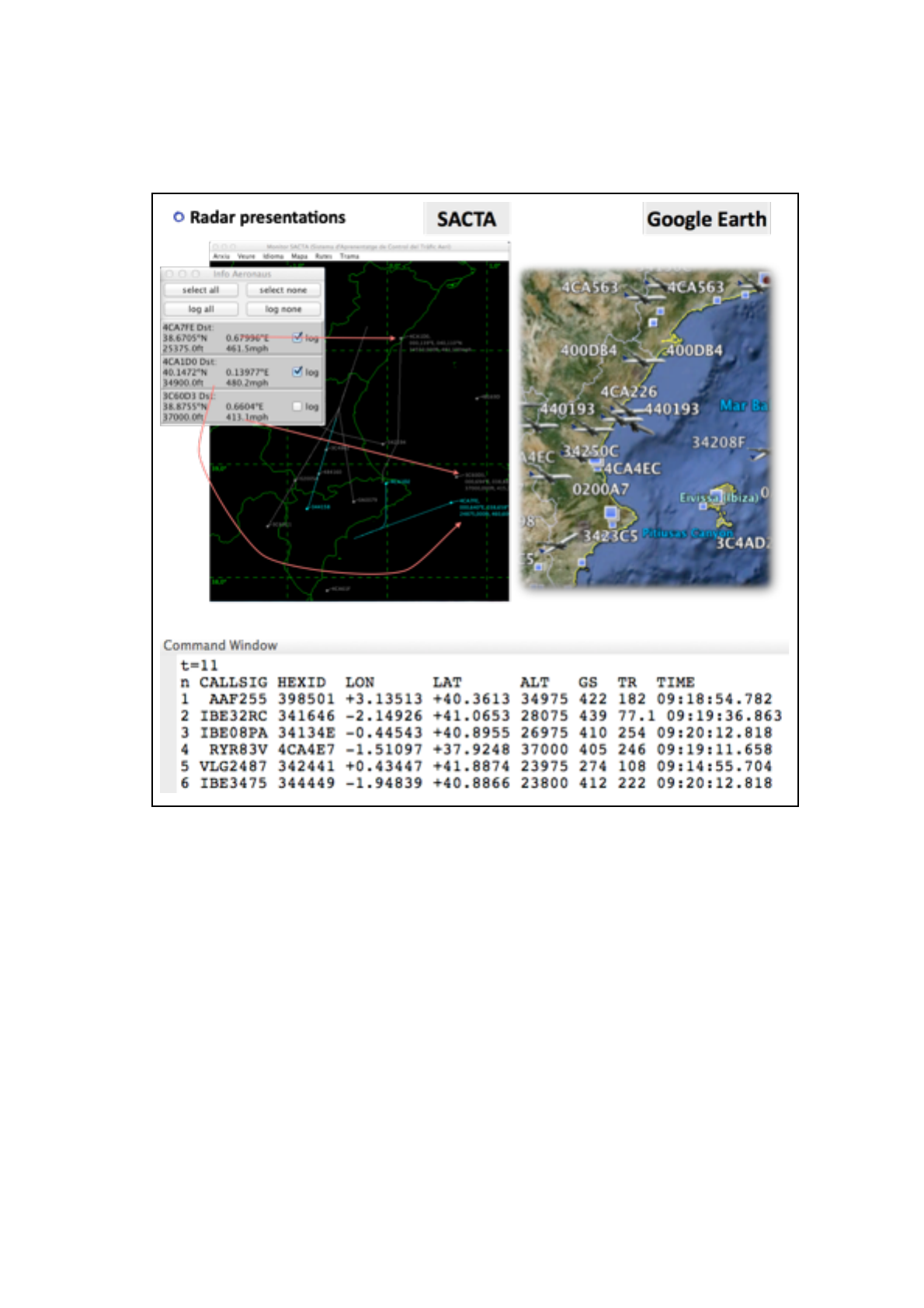Click the red marker at the Google Earth corner
Viewport: 924px width, 1308px height.
pyautogui.click(x=765, y=279)
